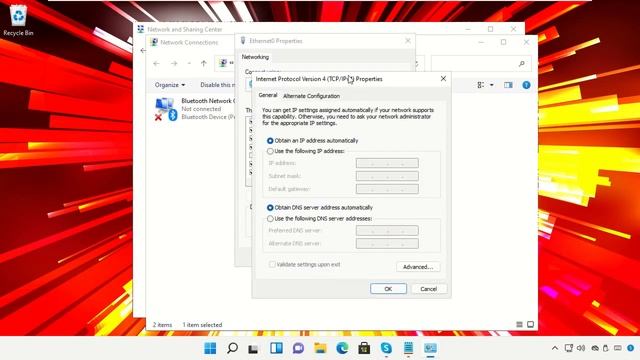
Task: Open Help in Network Connections
Action: click(527, 85)
